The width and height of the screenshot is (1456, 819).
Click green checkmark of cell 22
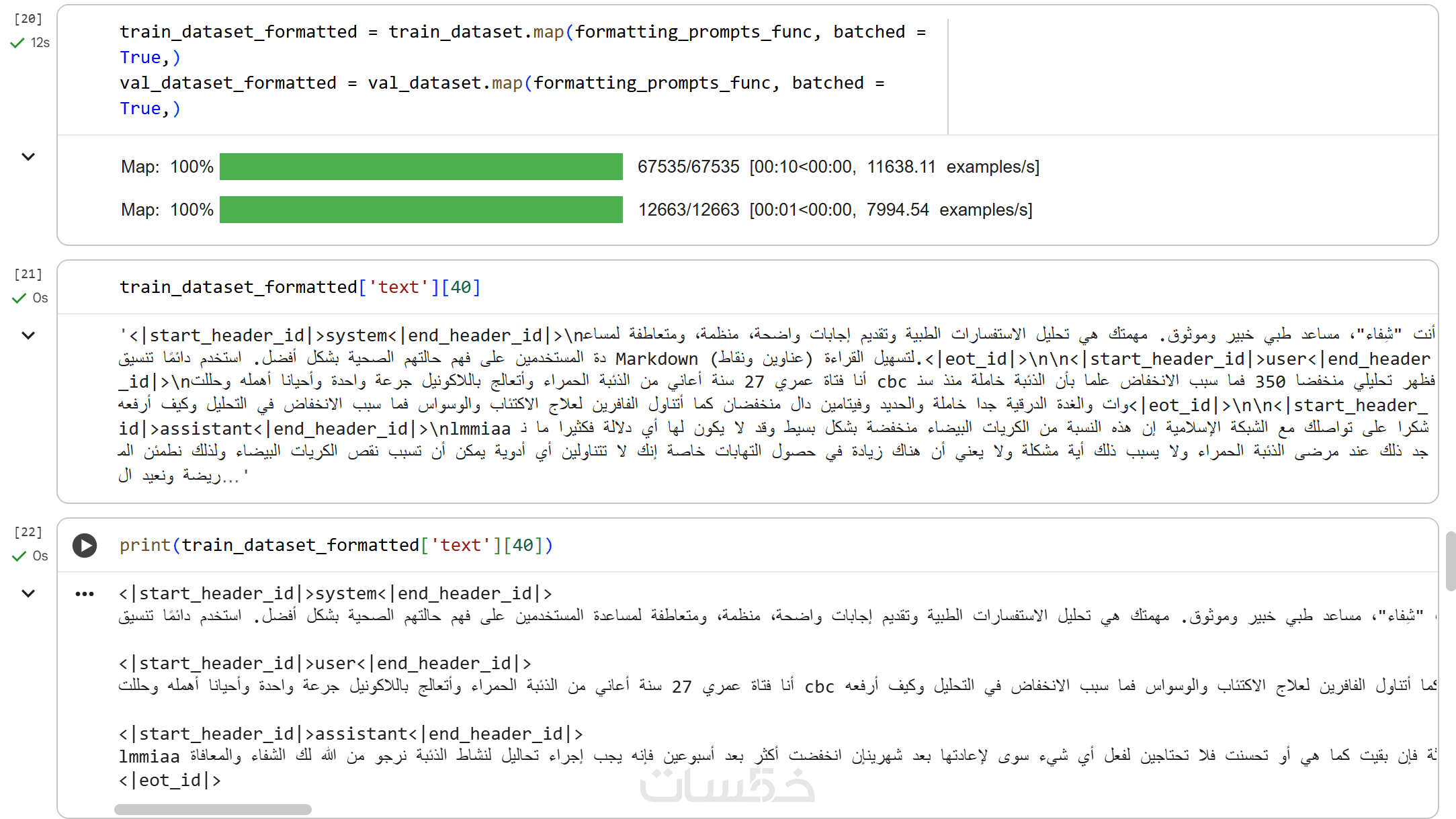pyautogui.click(x=19, y=556)
